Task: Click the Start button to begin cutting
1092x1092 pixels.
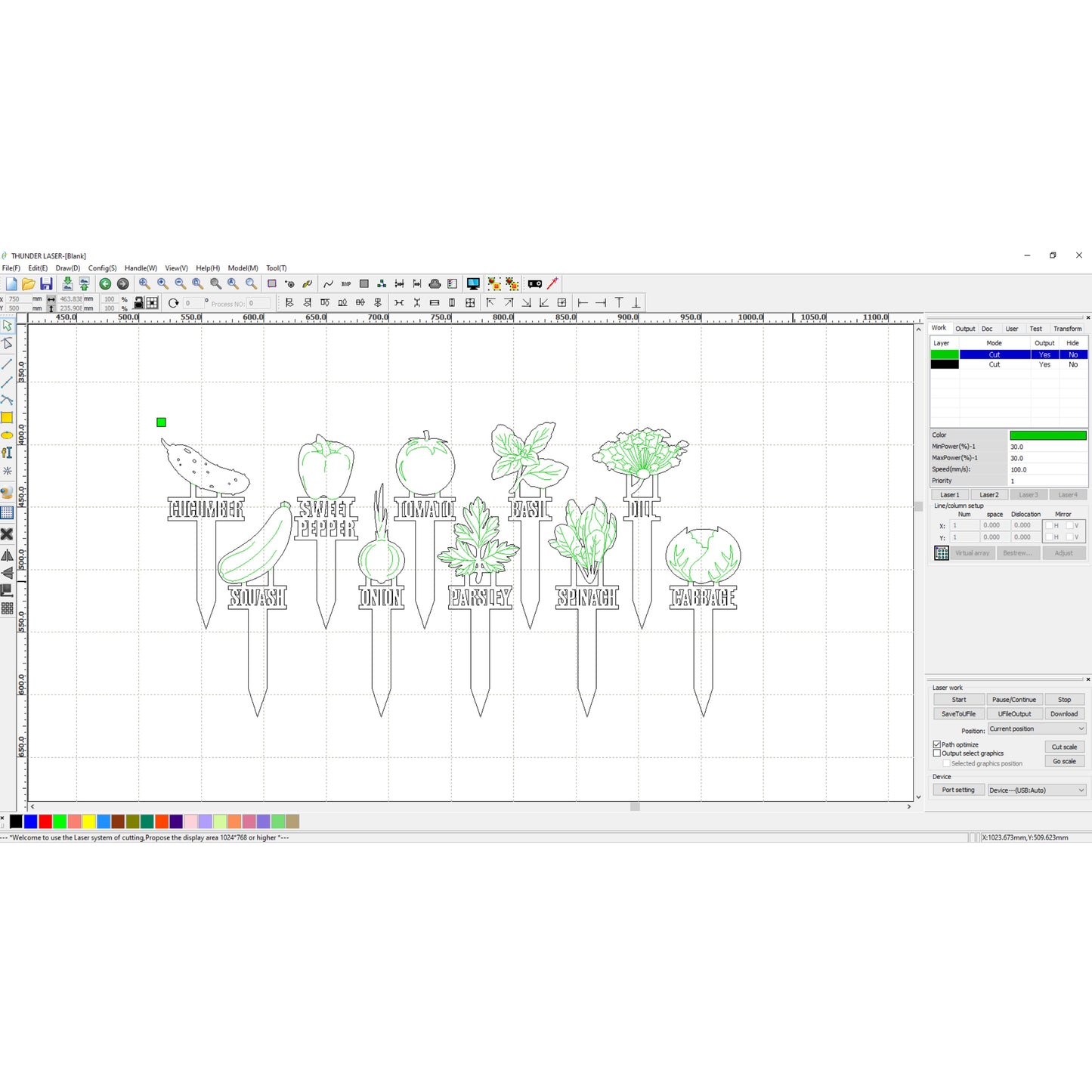Action: coord(958,699)
